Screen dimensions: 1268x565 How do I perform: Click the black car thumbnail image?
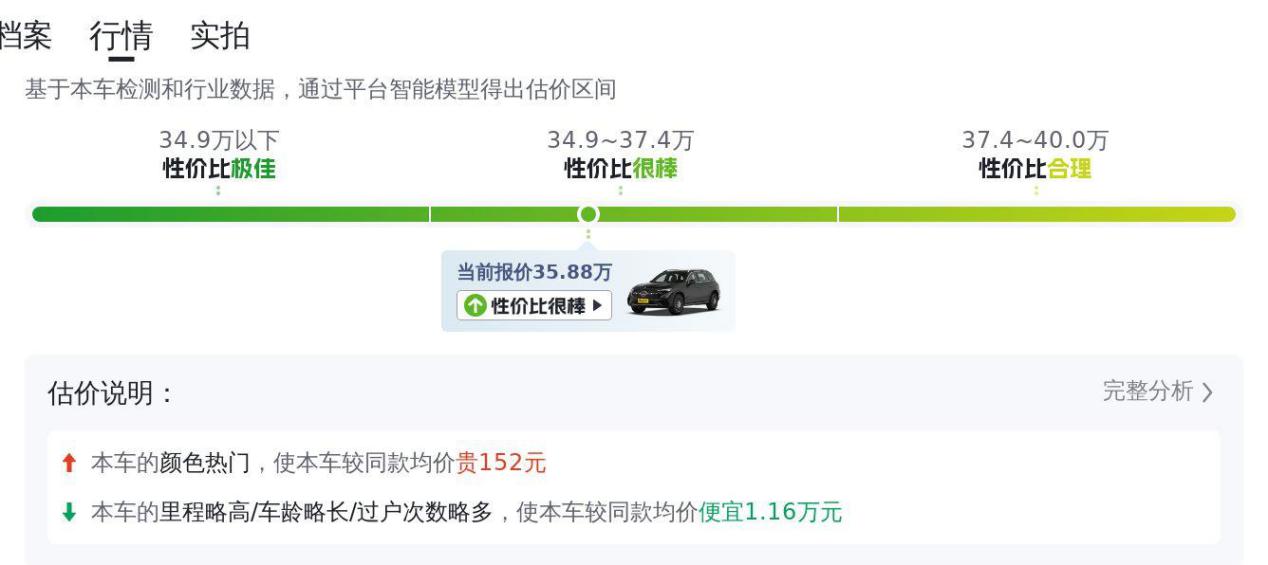673,290
